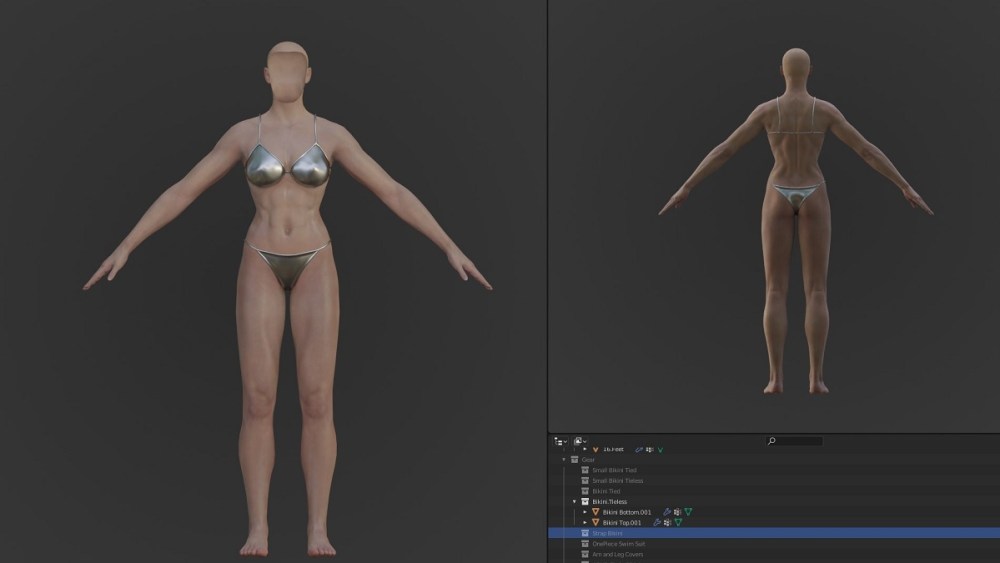This screenshot has height=563, width=1000.
Task: Select the OnePiece Swim Suit collection
Action: click(x=618, y=544)
